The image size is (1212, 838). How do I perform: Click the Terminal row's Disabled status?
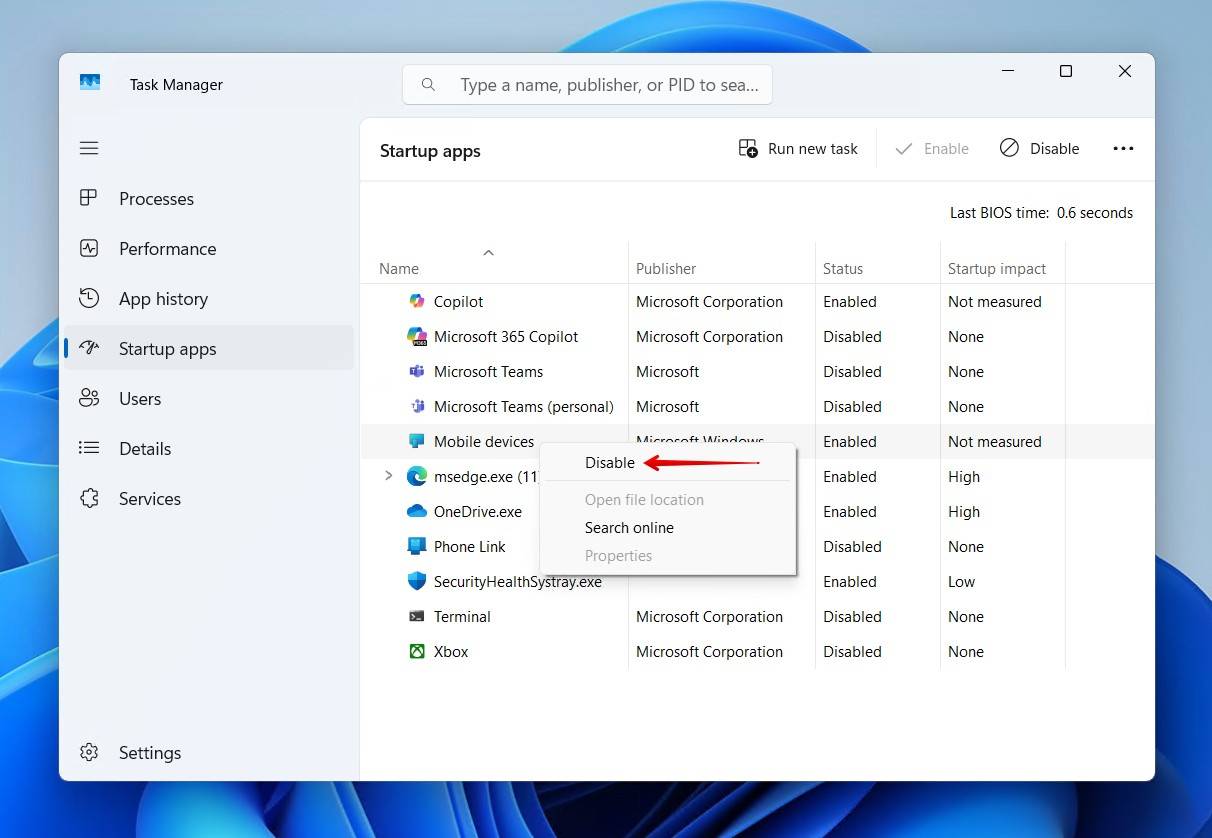(x=852, y=616)
